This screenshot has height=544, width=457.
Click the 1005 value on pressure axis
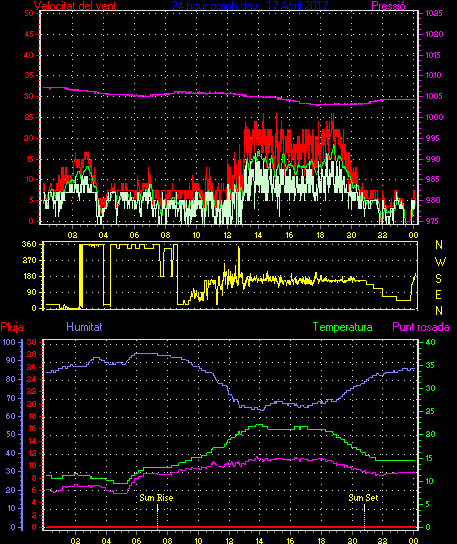click(x=434, y=96)
